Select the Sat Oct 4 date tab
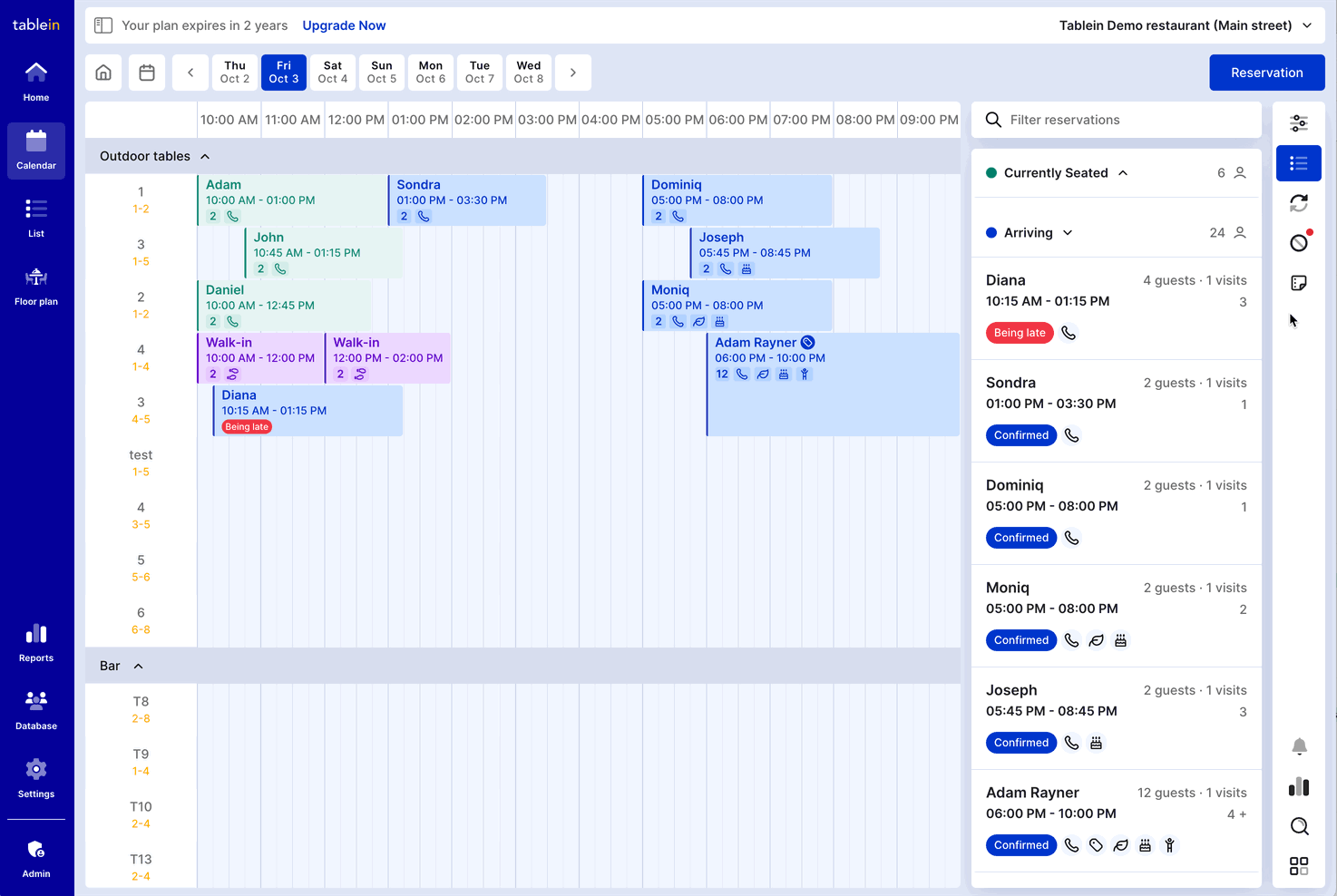Viewport: 1337px width, 896px height. click(333, 73)
